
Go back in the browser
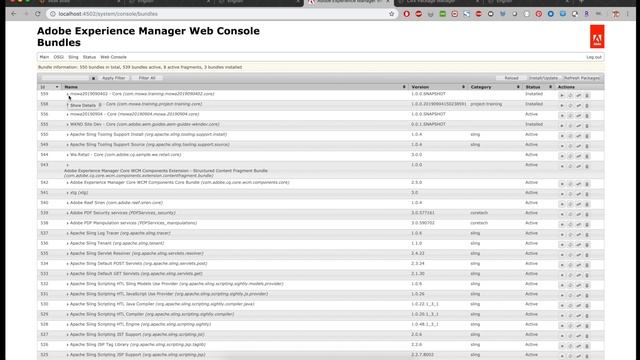[14, 14]
